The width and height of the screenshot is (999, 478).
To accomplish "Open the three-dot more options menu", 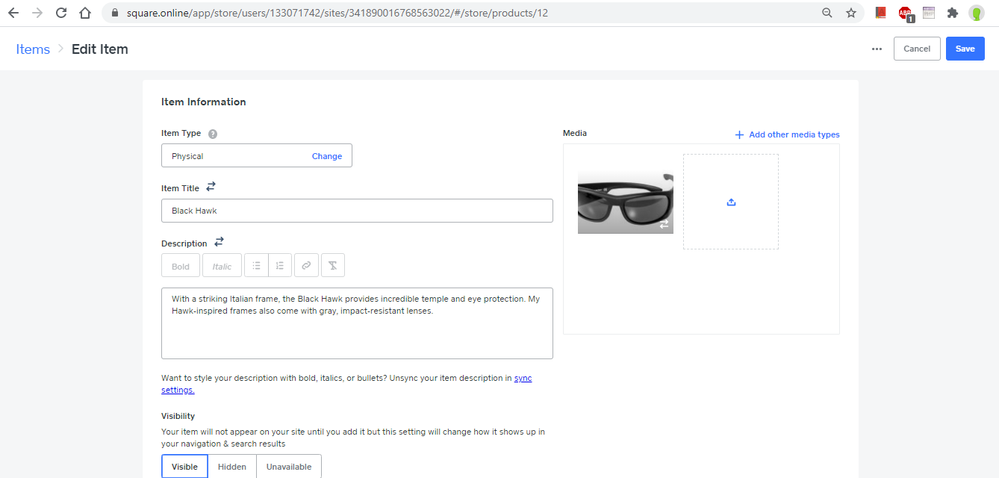I will click(877, 49).
